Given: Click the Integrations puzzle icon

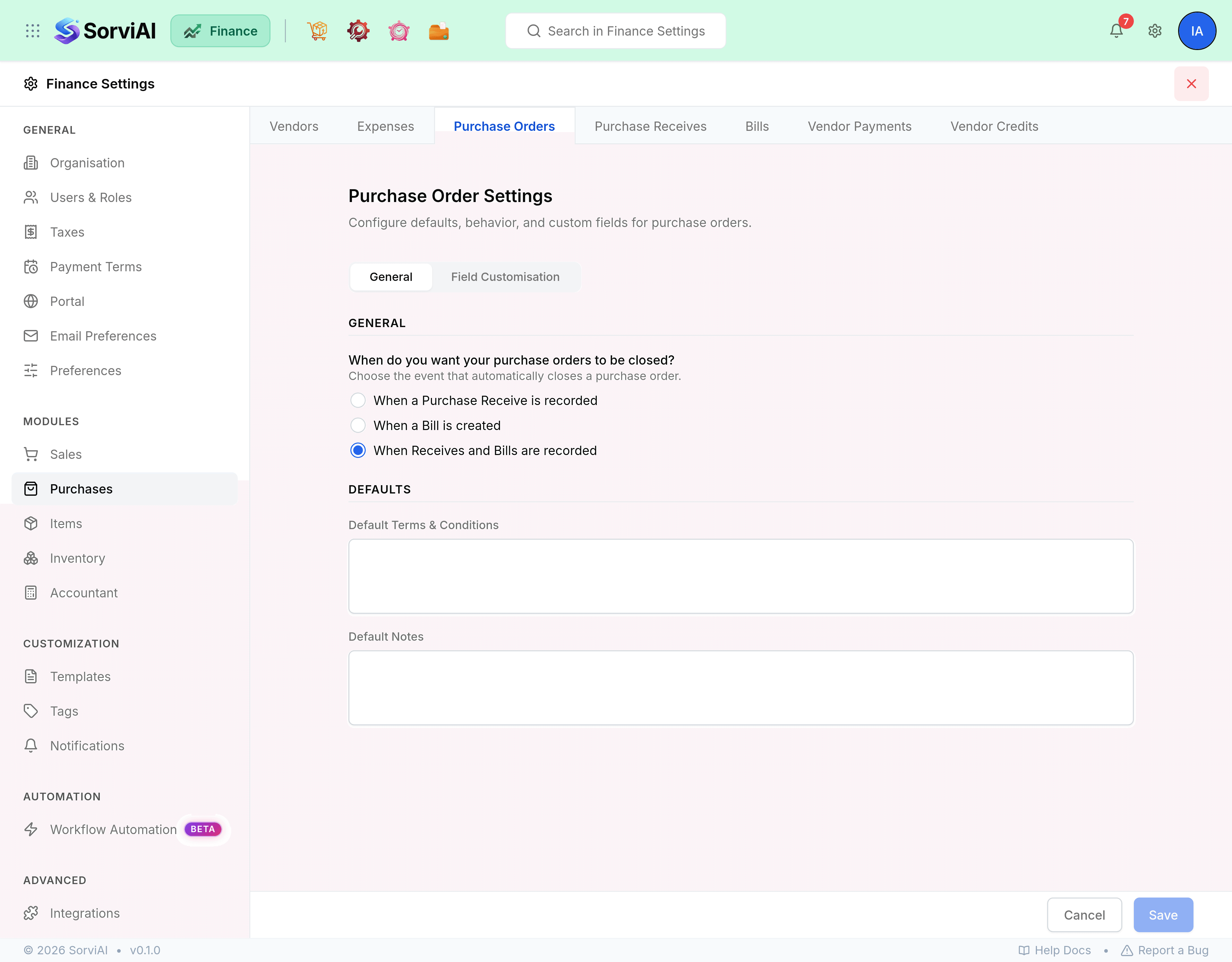Looking at the screenshot, I should tap(31, 913).
